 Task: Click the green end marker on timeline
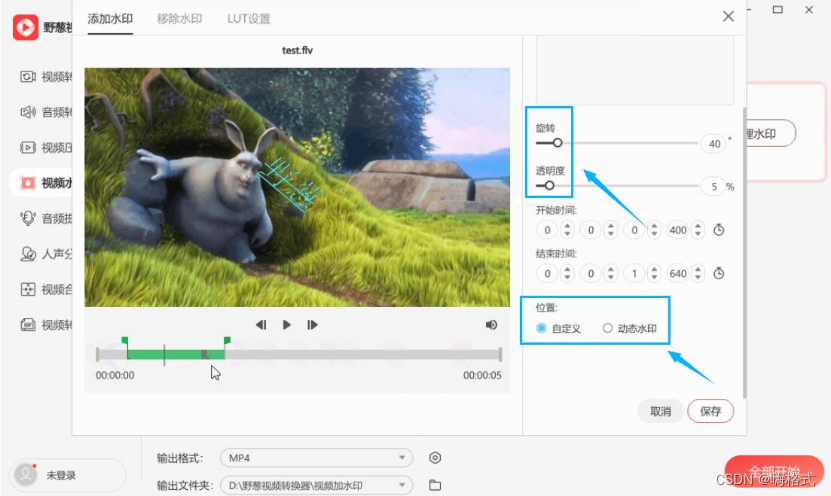click(227, 340)
